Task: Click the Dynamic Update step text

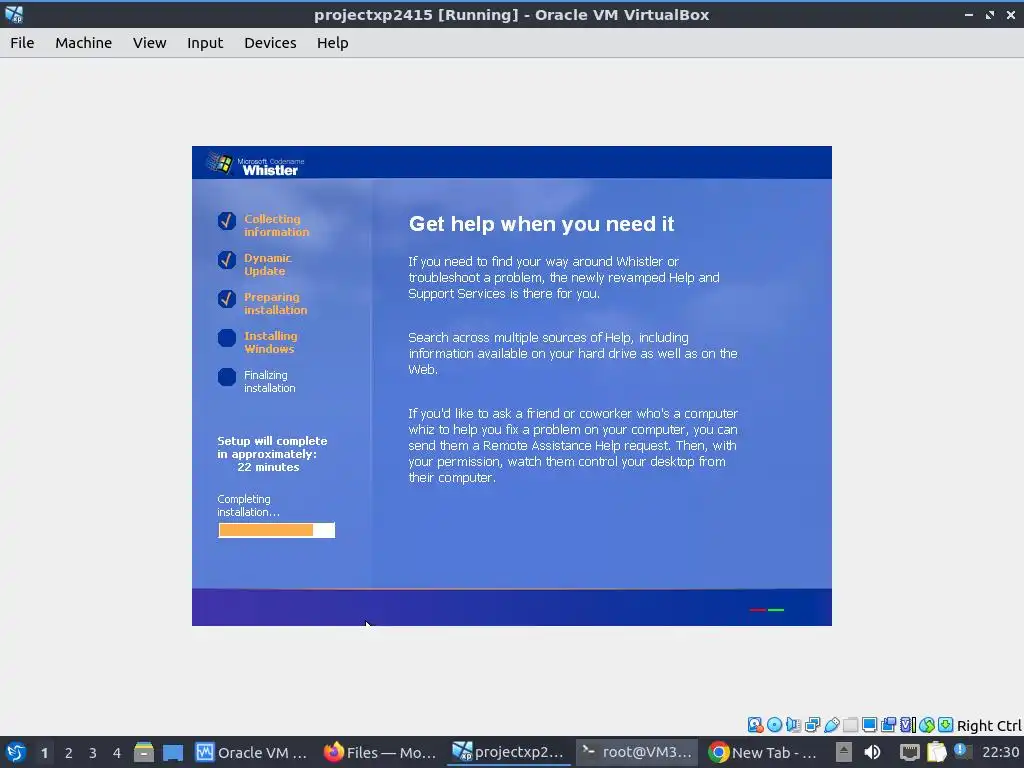Action: point(268,264)
